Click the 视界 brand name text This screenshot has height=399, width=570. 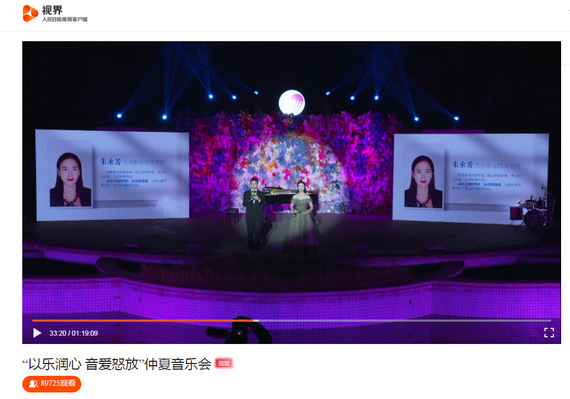click(52, 10)
